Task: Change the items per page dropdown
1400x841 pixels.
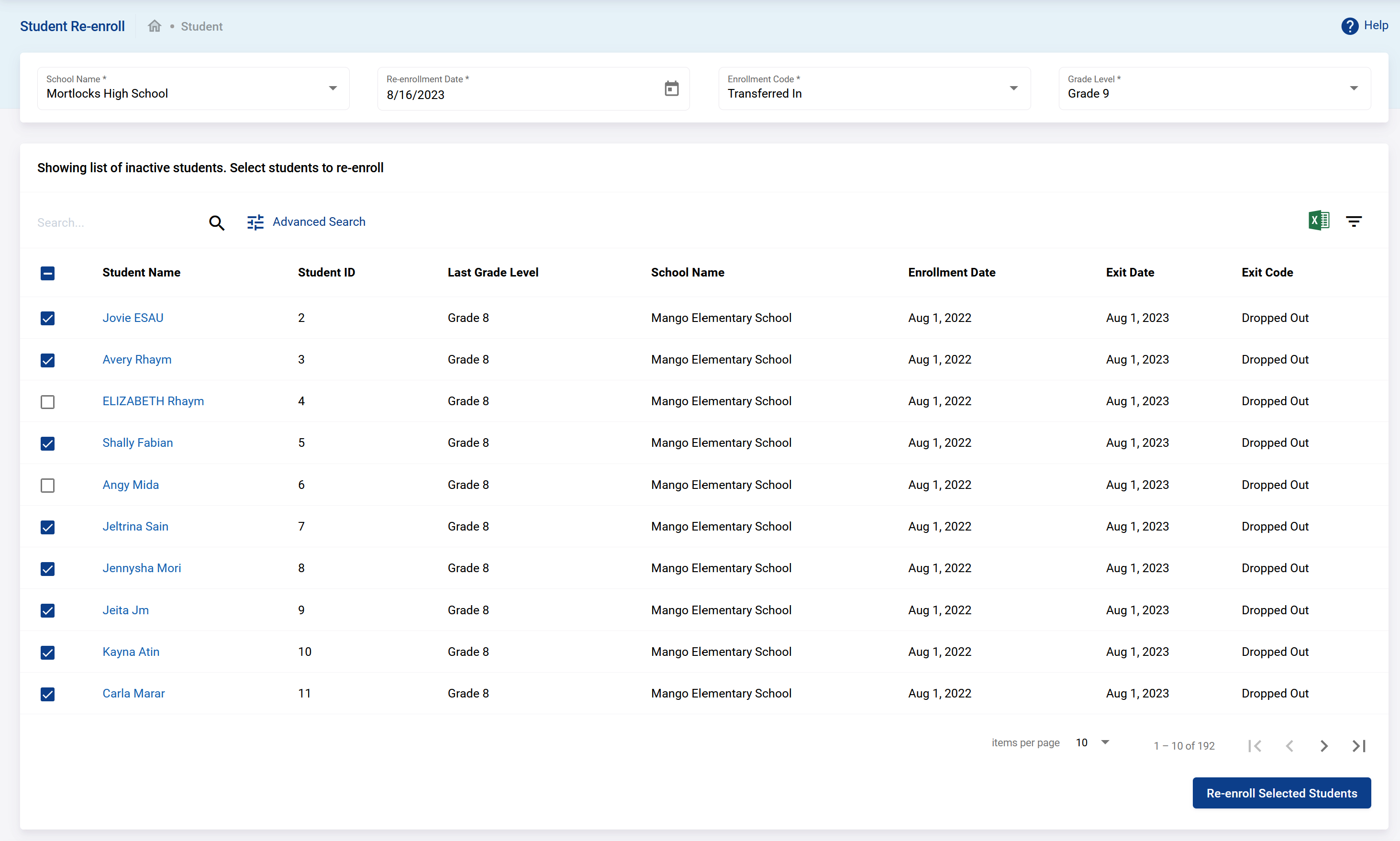Action: tap(1093, 742)
